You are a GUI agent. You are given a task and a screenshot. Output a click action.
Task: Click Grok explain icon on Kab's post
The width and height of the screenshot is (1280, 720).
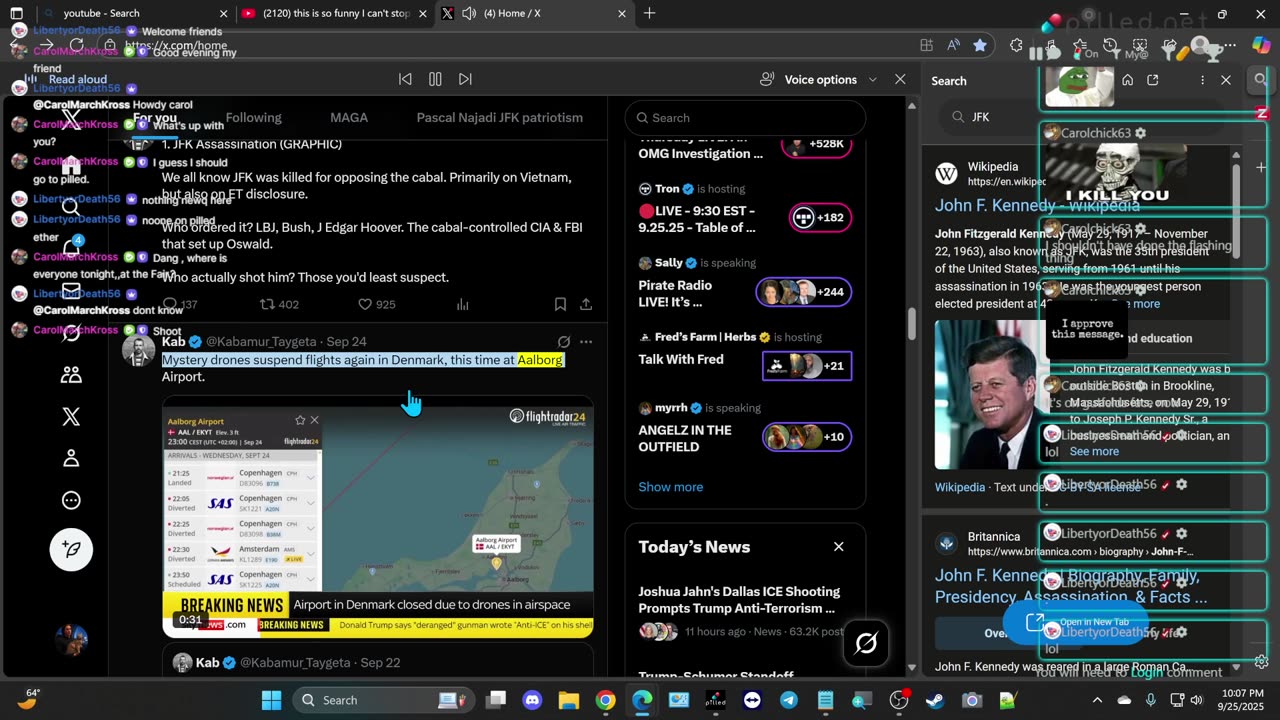pyautogui.click(x=564, y=342)
